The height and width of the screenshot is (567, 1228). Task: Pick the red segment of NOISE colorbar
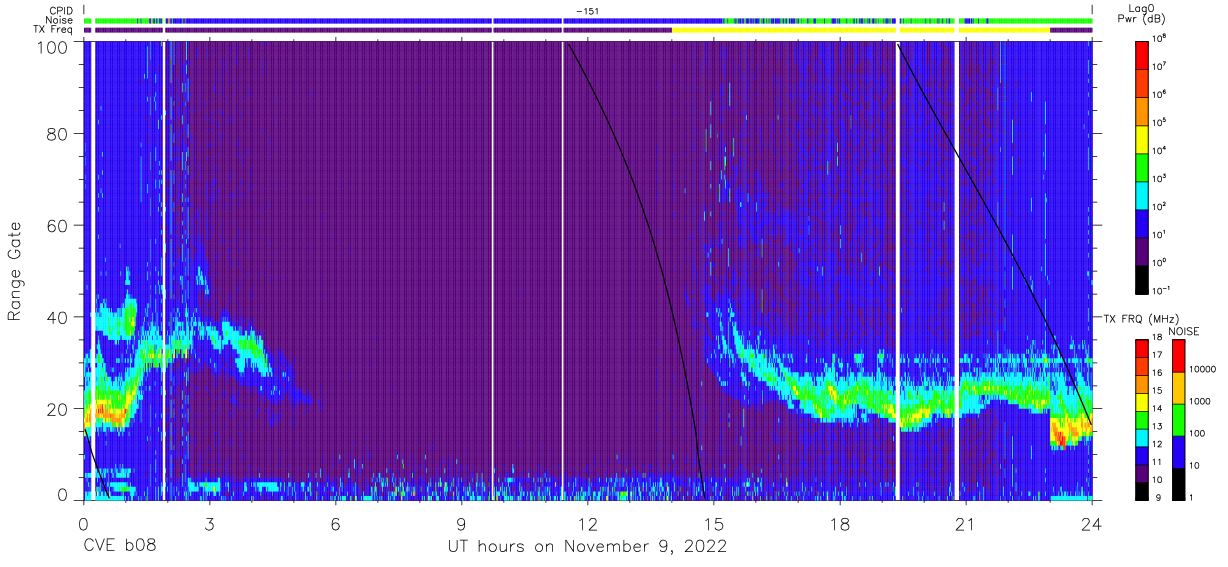coord(1178,356)
